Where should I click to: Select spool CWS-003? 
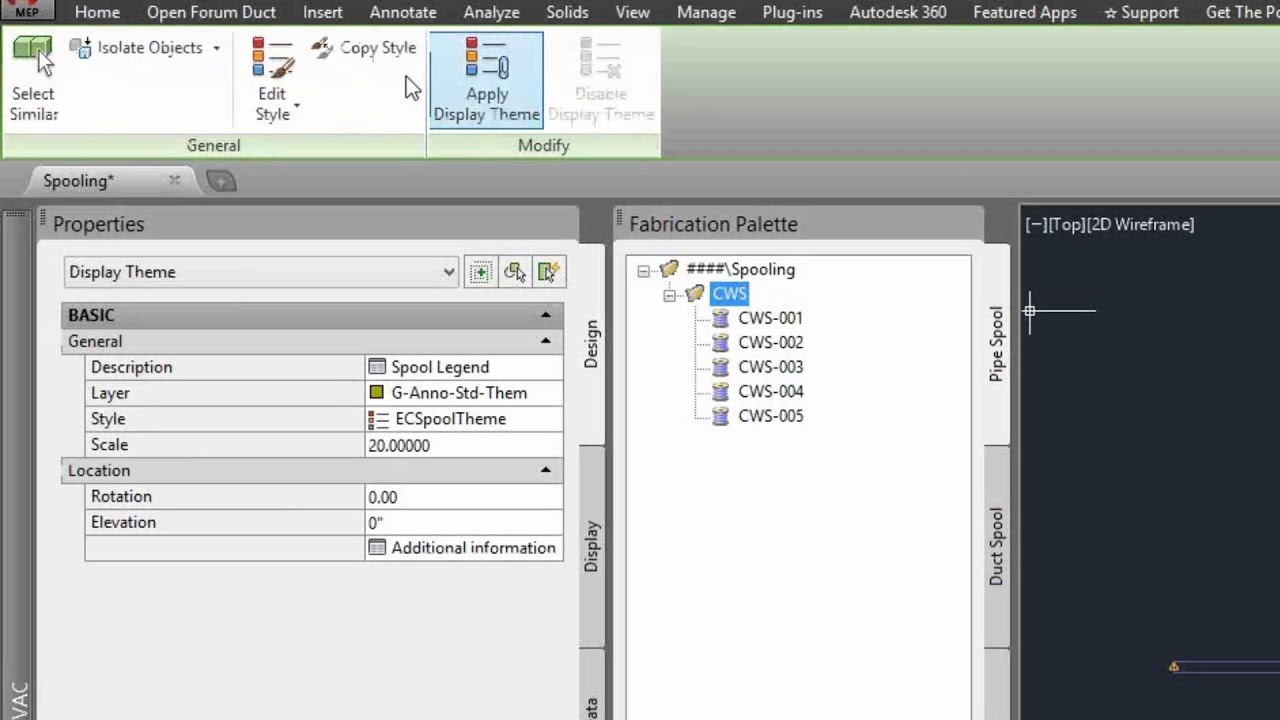(770, 367)
